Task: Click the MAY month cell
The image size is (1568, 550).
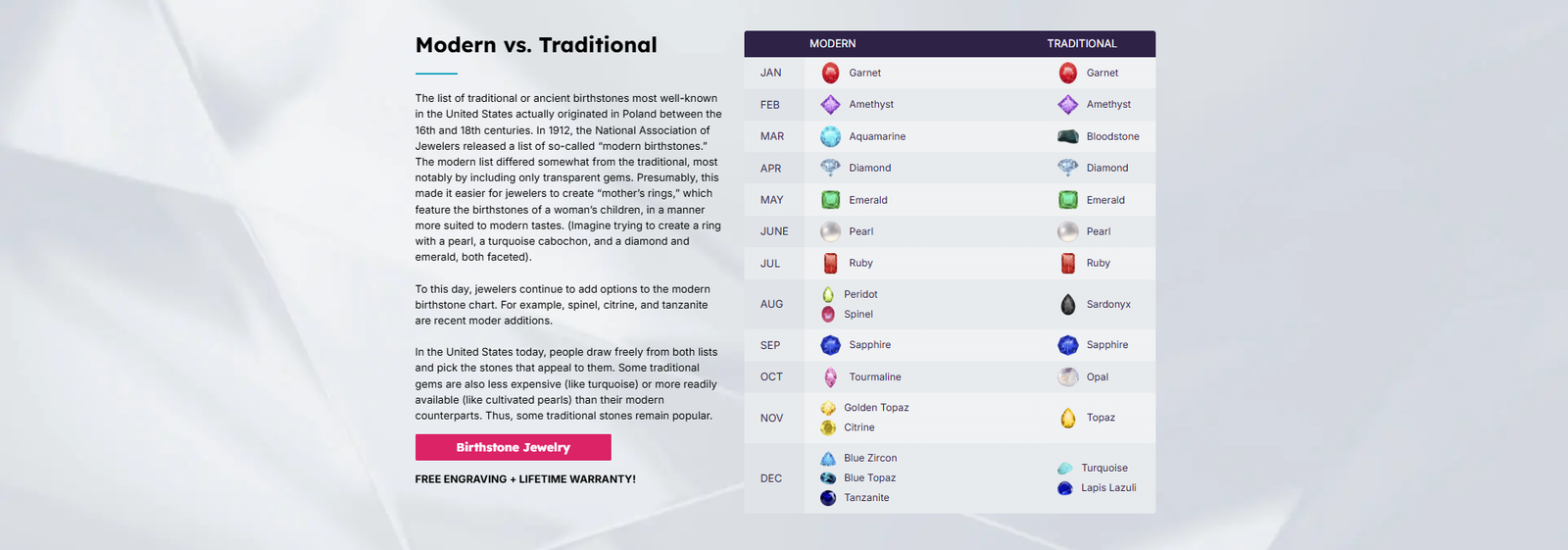Action: click(x=772, y=200)
